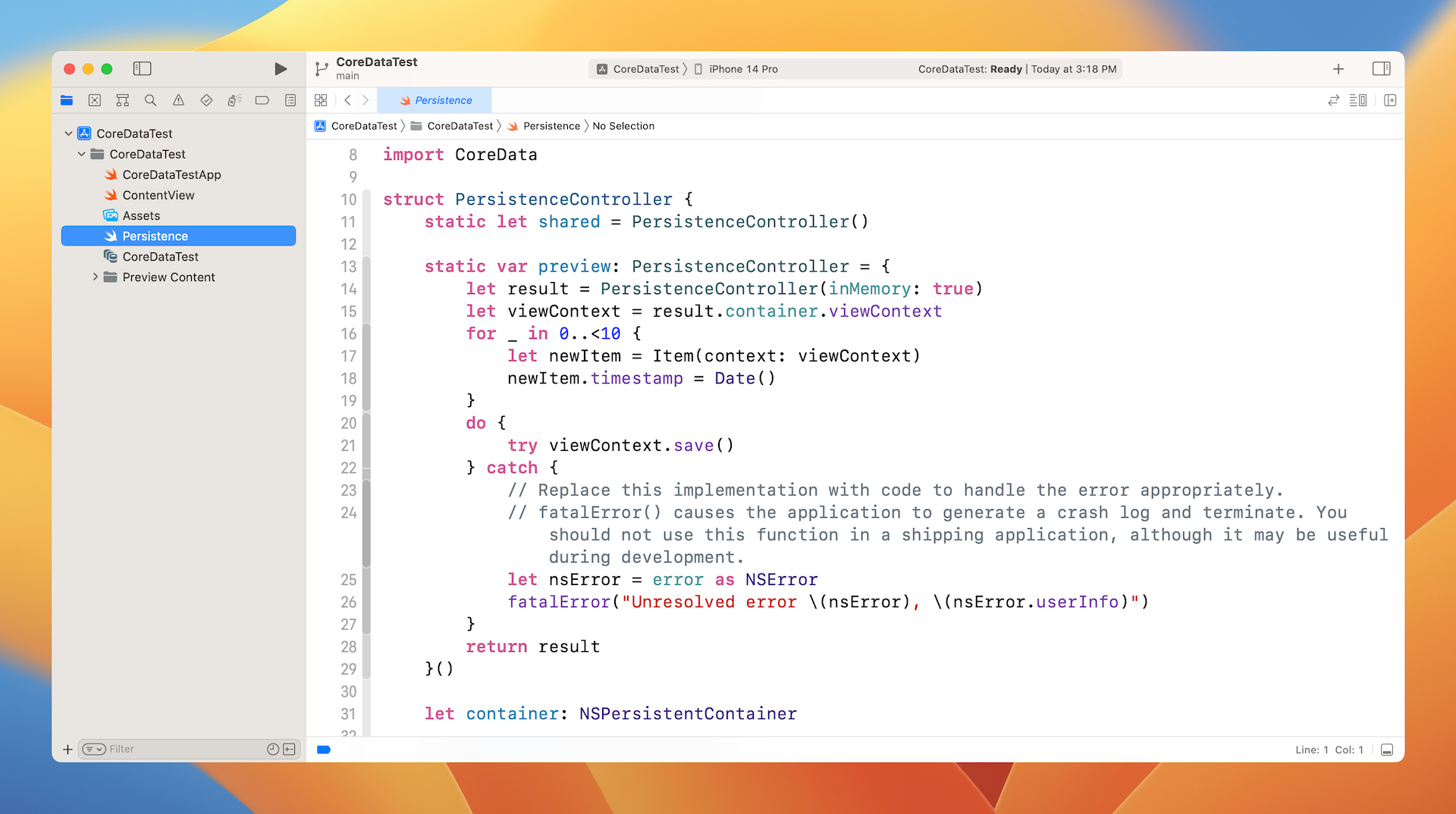Screen dimensions: 1456x814
Task: Click the Library plus button
Action: [1338, 69]
